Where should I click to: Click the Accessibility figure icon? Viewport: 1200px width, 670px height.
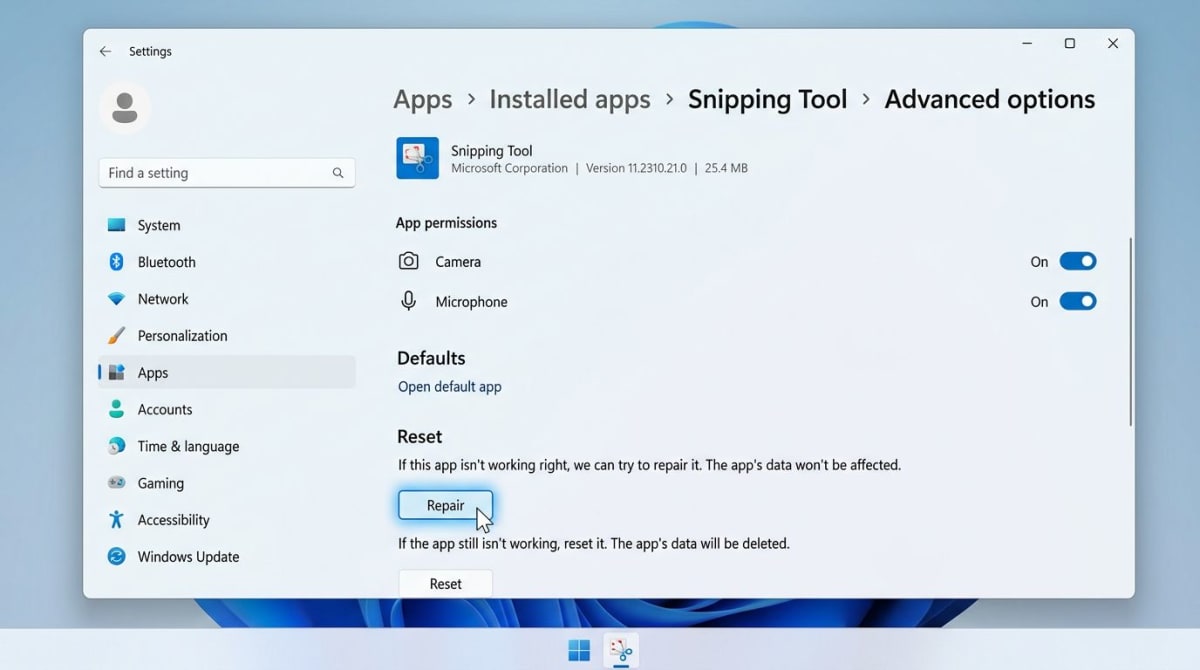[x=116, y=520]
